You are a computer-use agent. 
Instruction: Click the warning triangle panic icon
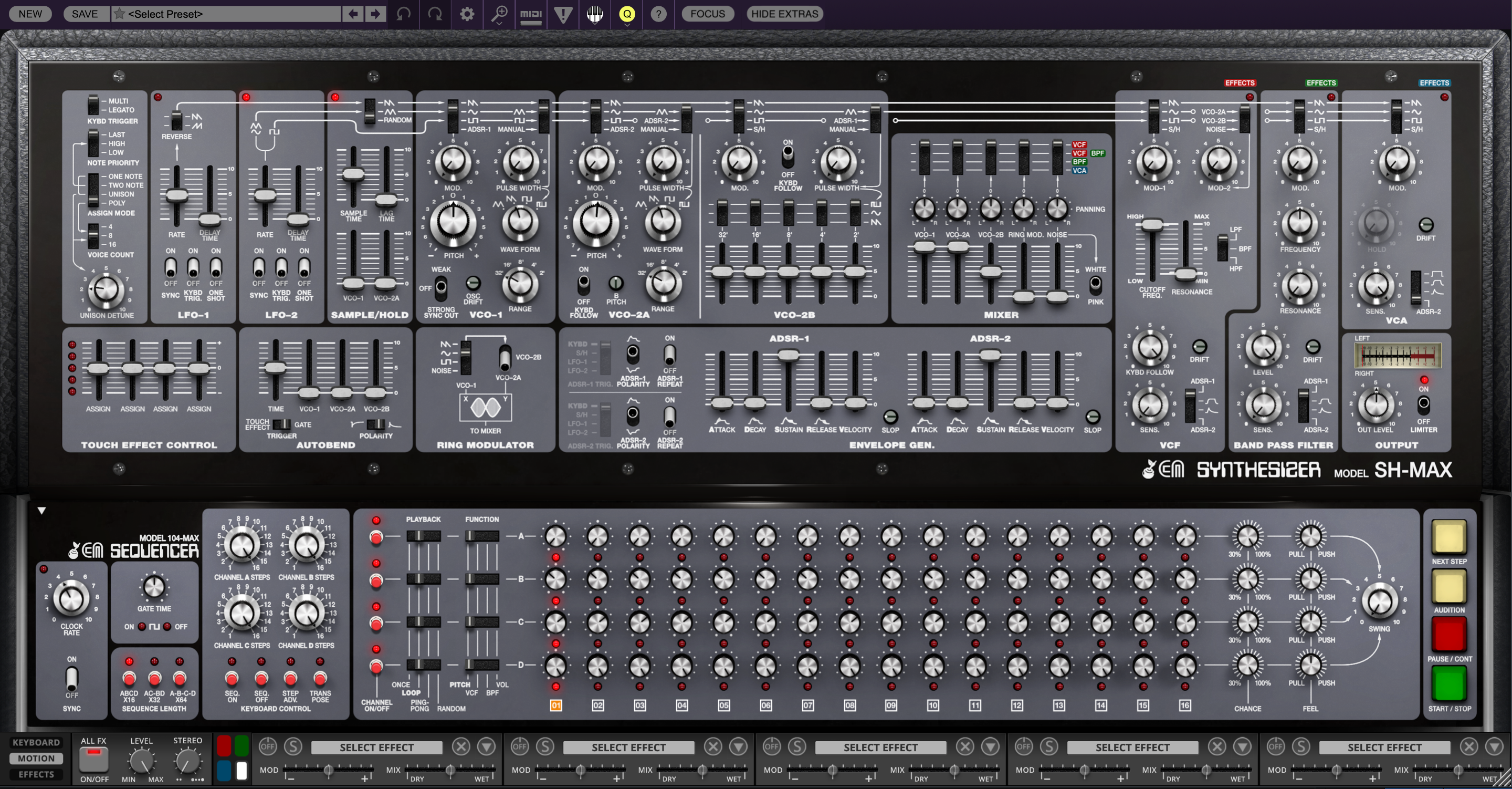pyautogui.click(x=563, y=14)
